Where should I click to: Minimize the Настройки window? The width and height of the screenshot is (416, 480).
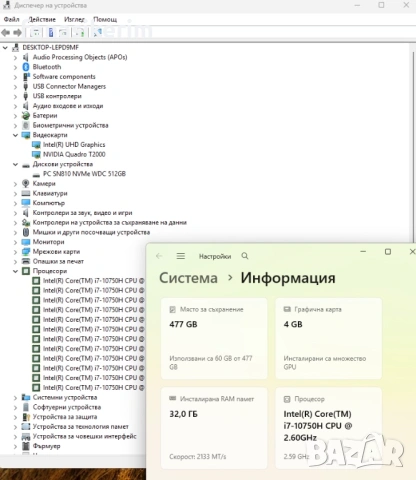point(363,252)
